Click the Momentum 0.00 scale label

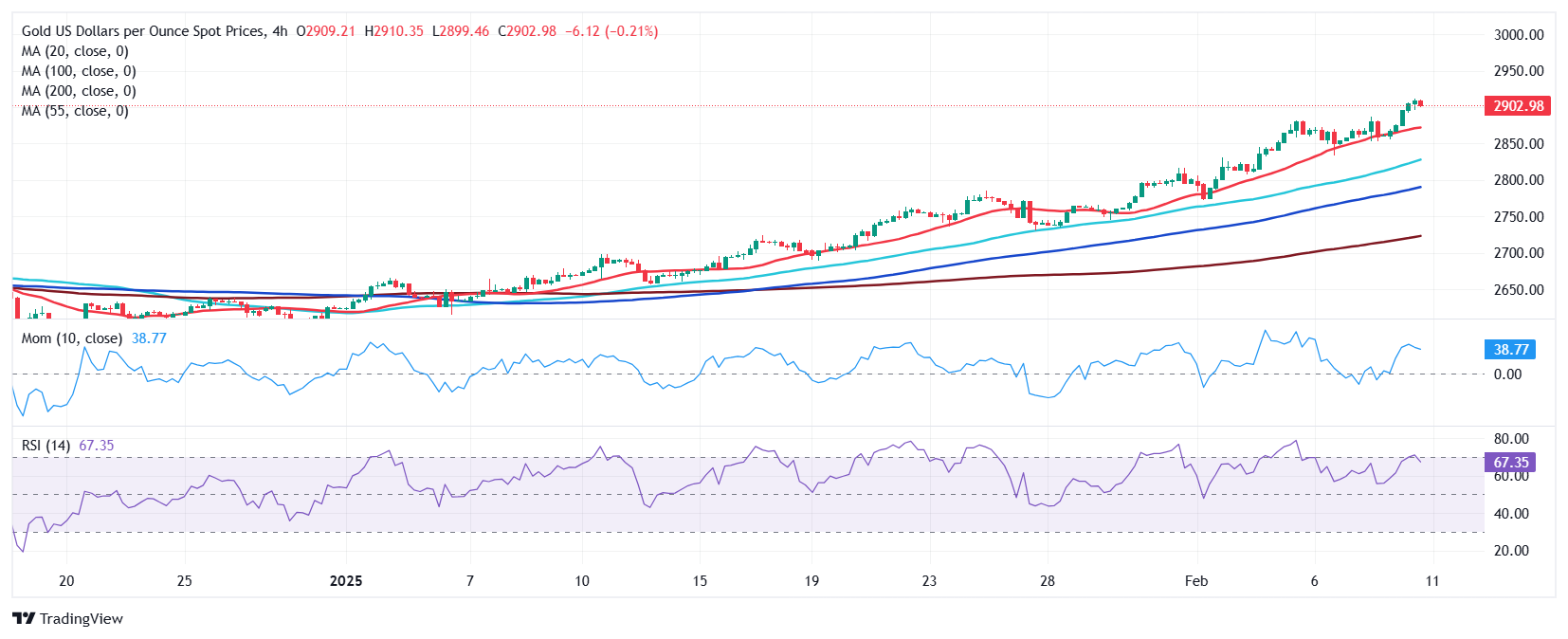pos(1507,374)
